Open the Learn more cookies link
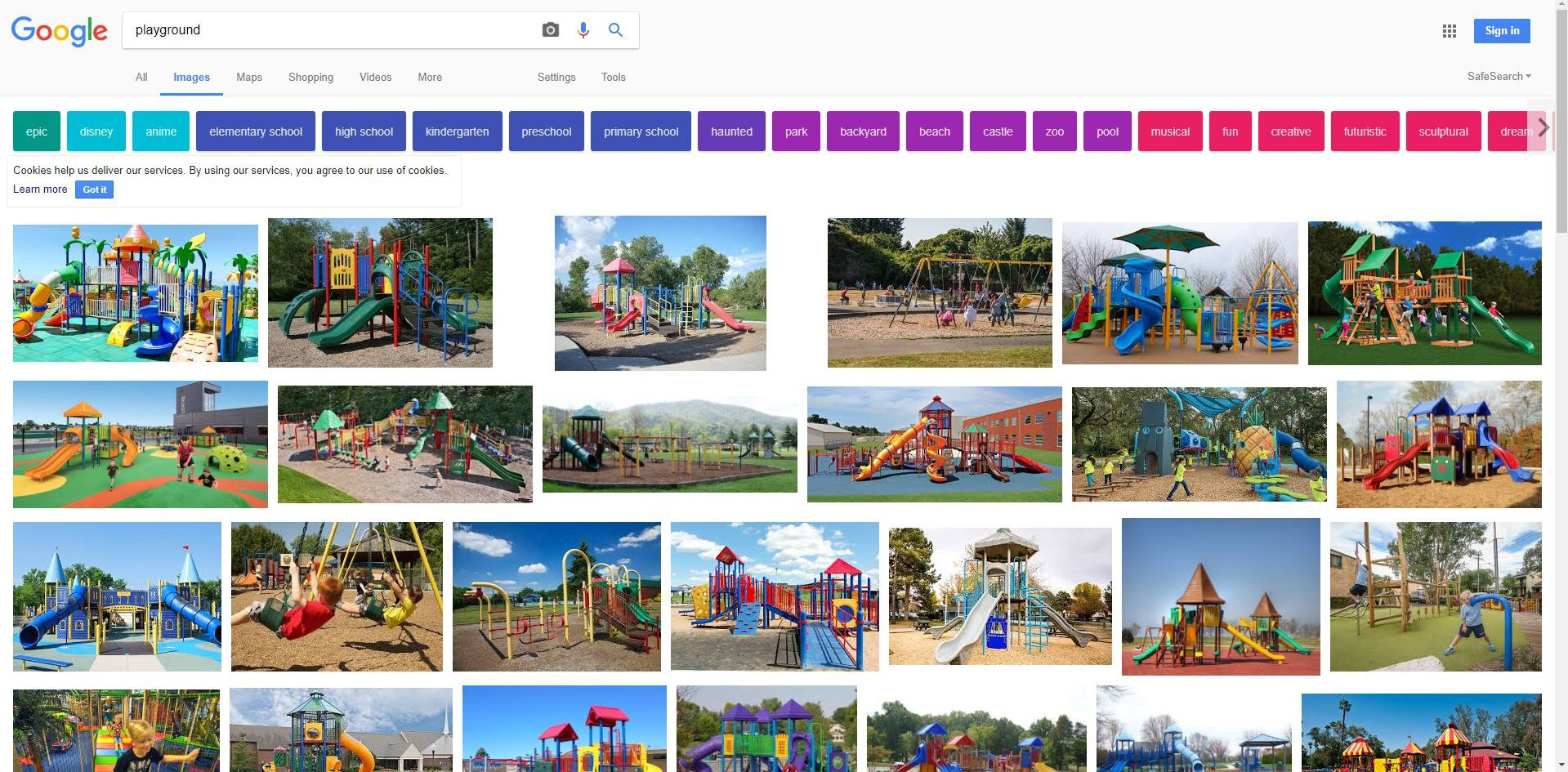Viewport: 1568px width, 772px height. [40, 190]
